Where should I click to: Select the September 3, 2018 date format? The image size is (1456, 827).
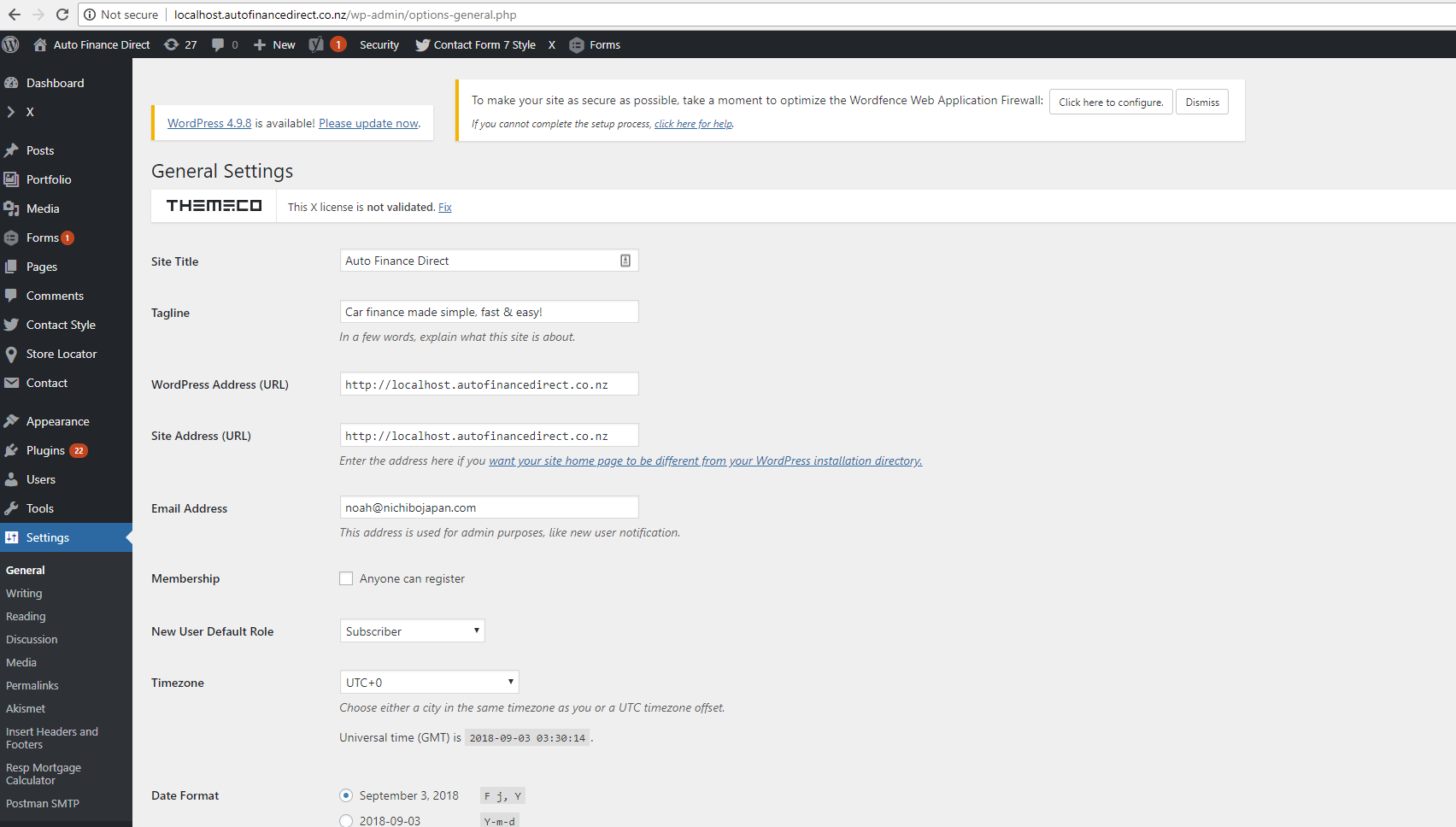click(346, 795)
